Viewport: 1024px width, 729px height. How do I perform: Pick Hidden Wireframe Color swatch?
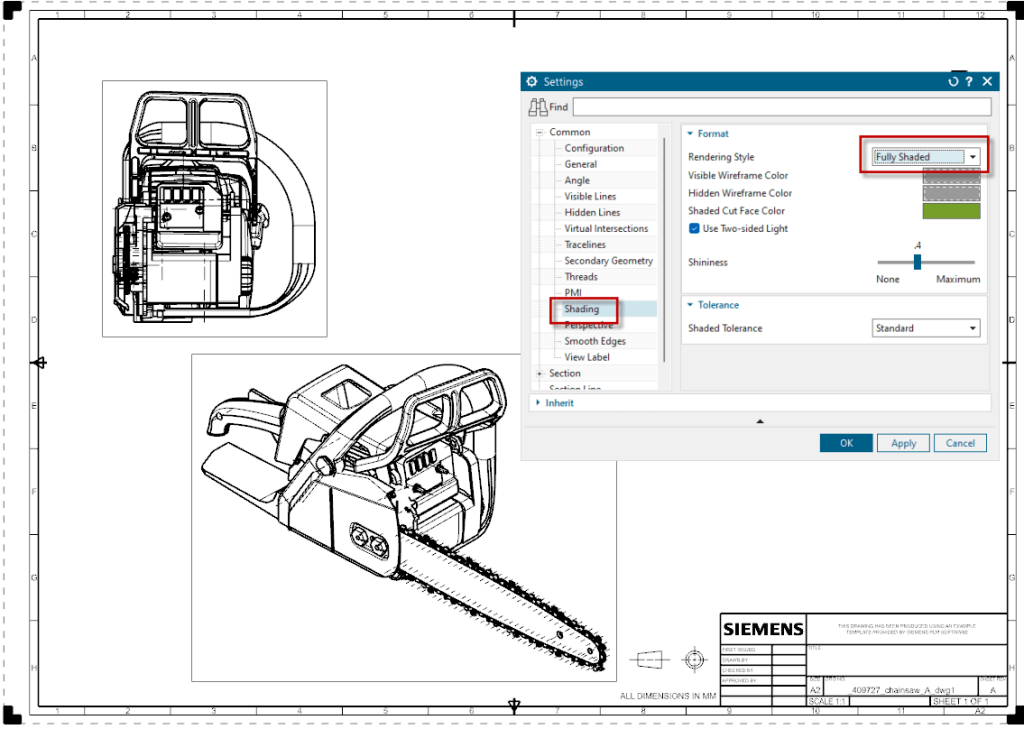point(951,193)
